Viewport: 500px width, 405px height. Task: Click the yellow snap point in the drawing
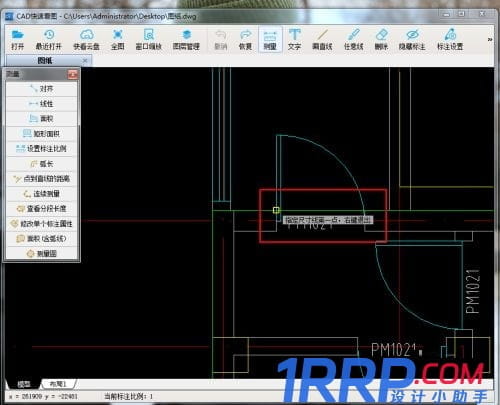click(276, 210)
